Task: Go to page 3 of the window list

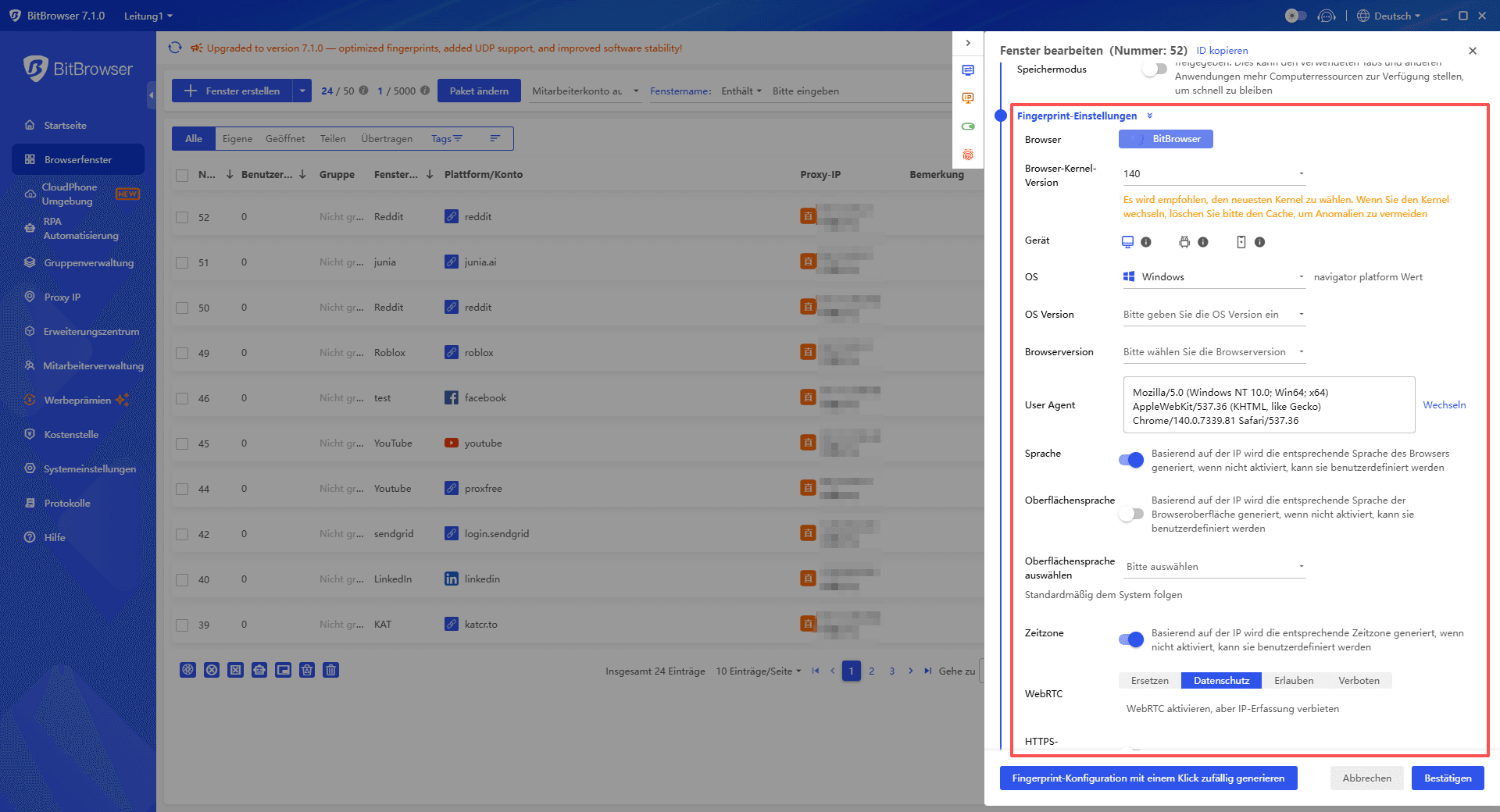Action: coord(891,671)
